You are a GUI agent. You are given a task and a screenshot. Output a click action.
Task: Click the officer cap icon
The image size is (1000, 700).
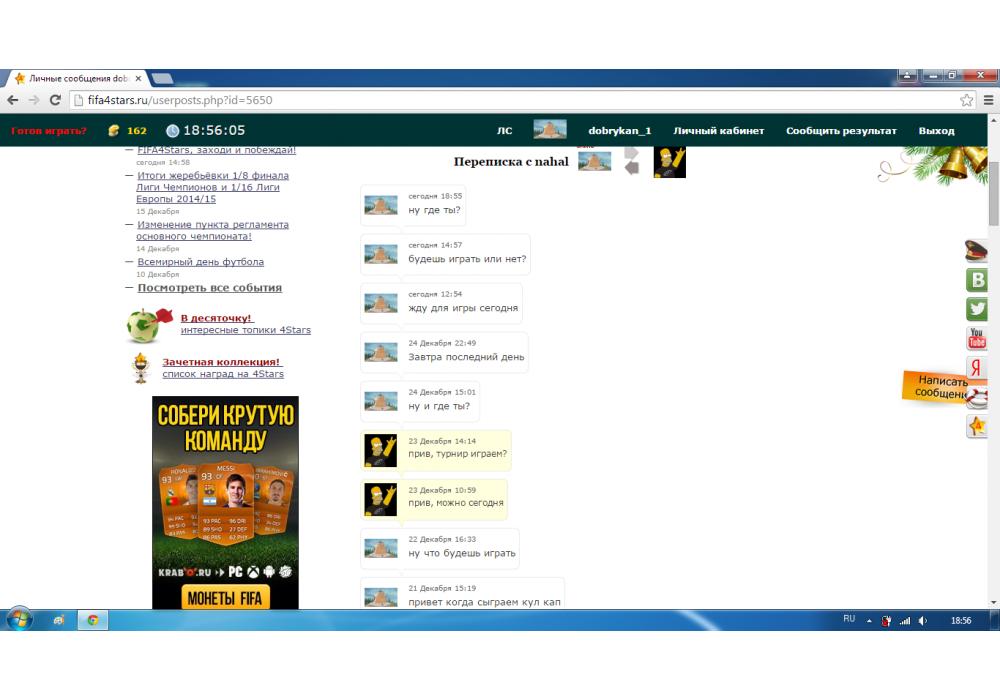point(976,250)
